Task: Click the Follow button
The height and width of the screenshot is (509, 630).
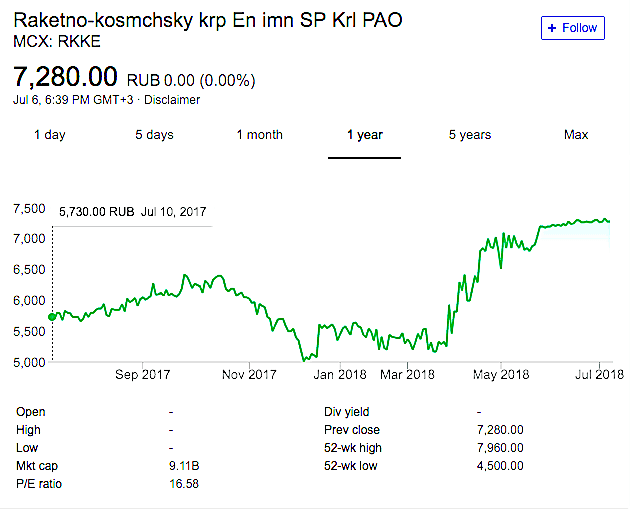Action: 573,28
